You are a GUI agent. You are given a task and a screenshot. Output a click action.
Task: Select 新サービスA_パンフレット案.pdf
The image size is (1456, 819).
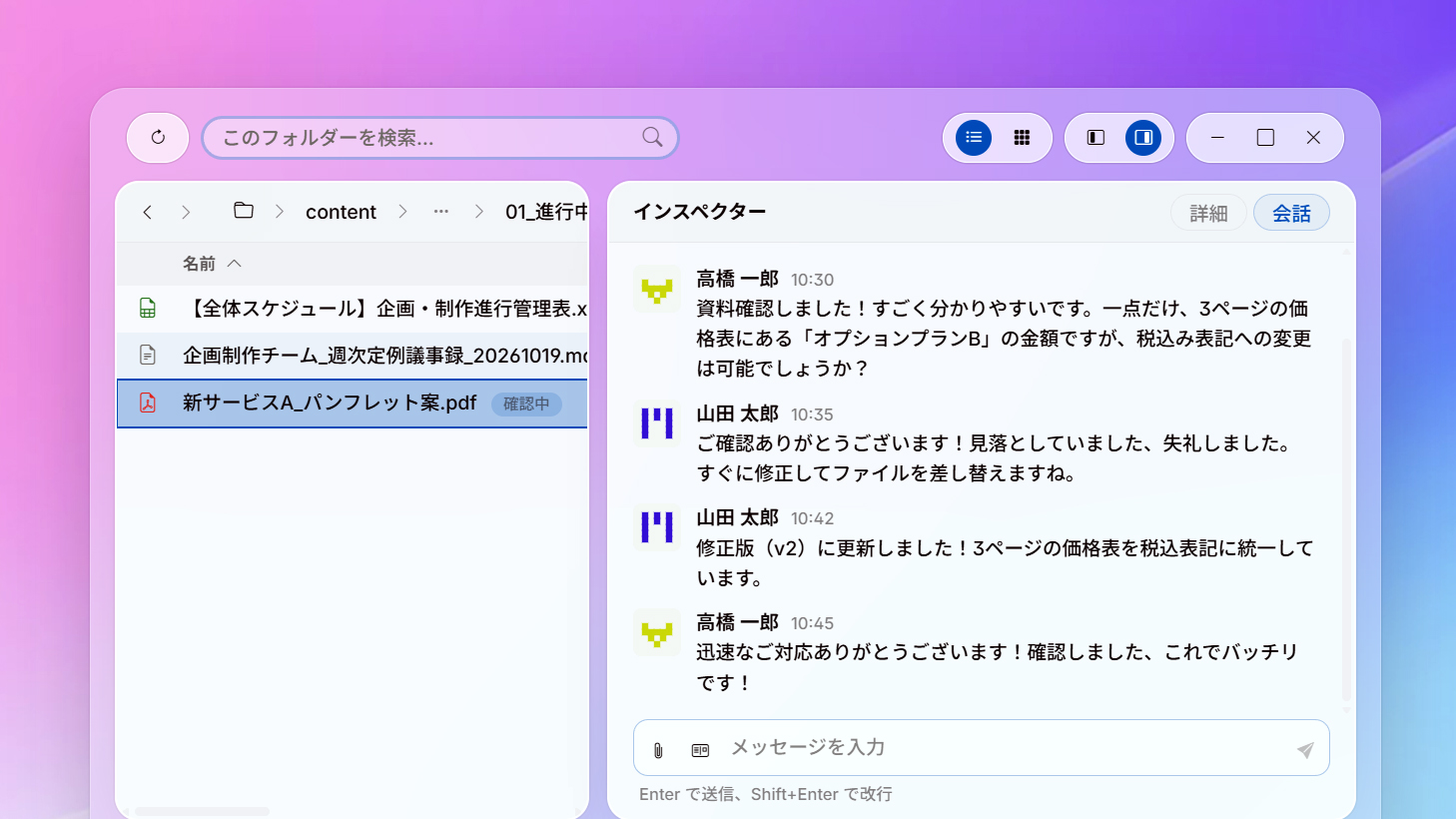(353, 404)
